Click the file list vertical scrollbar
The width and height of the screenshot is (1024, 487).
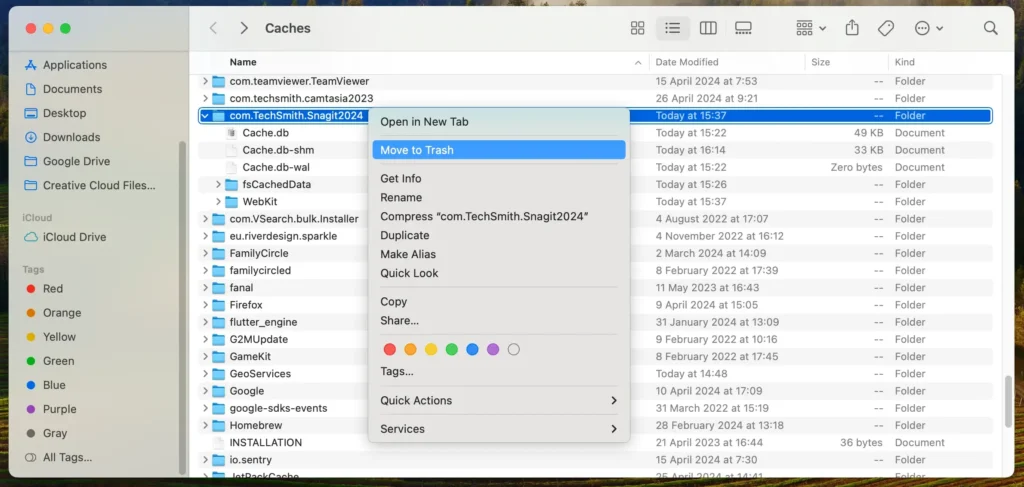point(1008,401)
